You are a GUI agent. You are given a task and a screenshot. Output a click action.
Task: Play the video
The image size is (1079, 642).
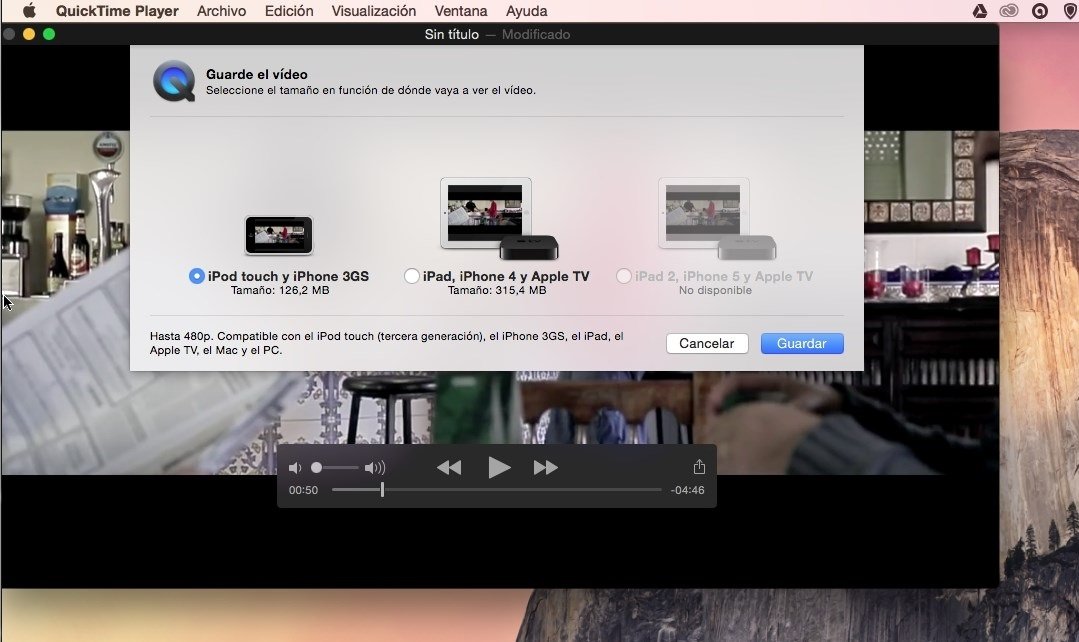pos(499,468)
